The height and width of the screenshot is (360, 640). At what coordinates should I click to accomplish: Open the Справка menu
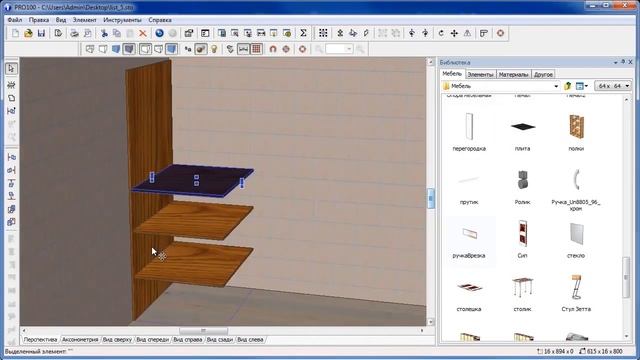pos(160,20)
